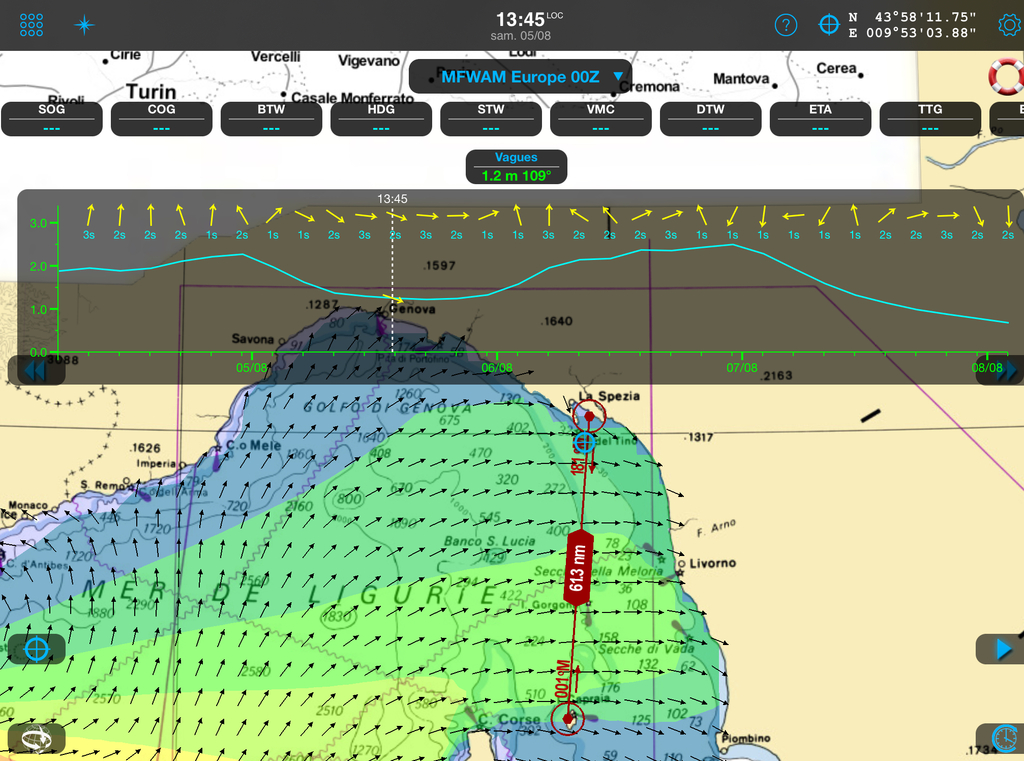Tap the sam. 05/08 date text

[x=520, y=36]
